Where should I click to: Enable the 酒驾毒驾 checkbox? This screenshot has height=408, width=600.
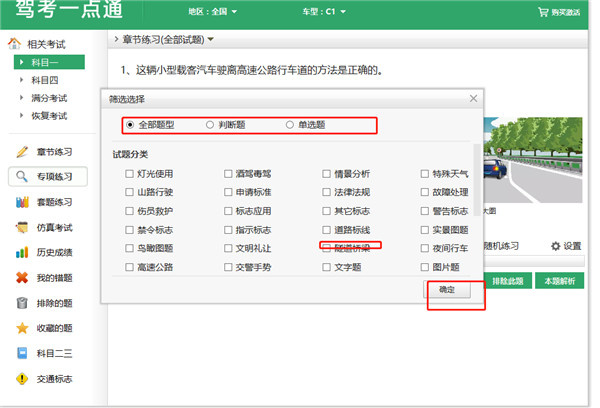click(x=229, y=174)
